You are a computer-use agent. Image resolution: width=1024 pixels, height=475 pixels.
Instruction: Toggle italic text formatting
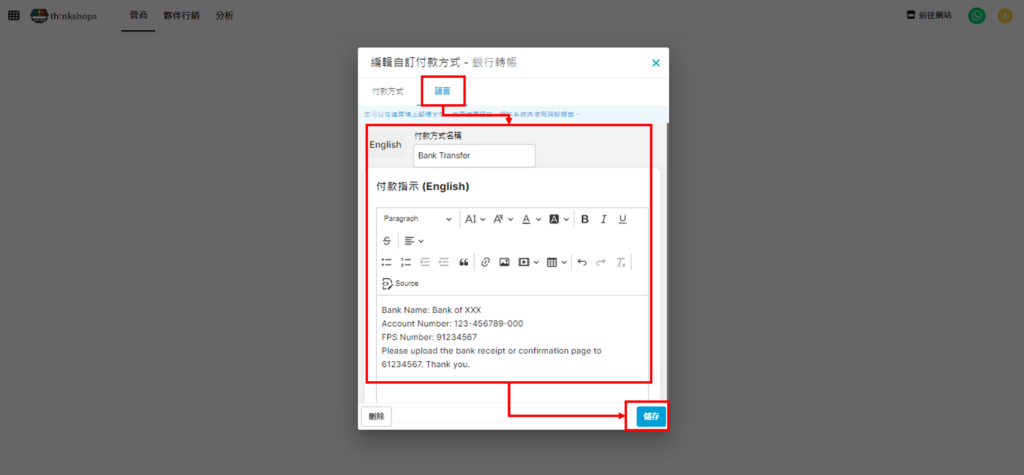[x=603, y=219]
